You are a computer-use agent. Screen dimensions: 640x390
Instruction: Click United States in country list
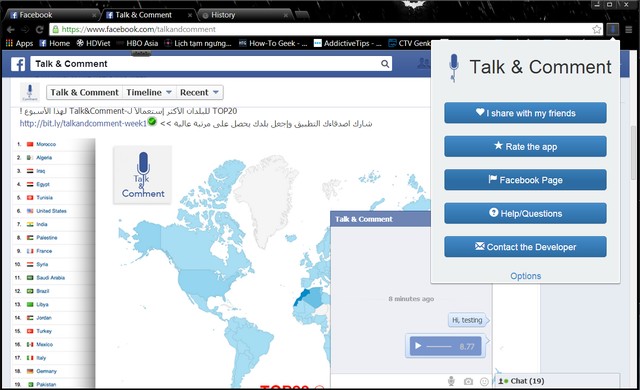(51, 211)
